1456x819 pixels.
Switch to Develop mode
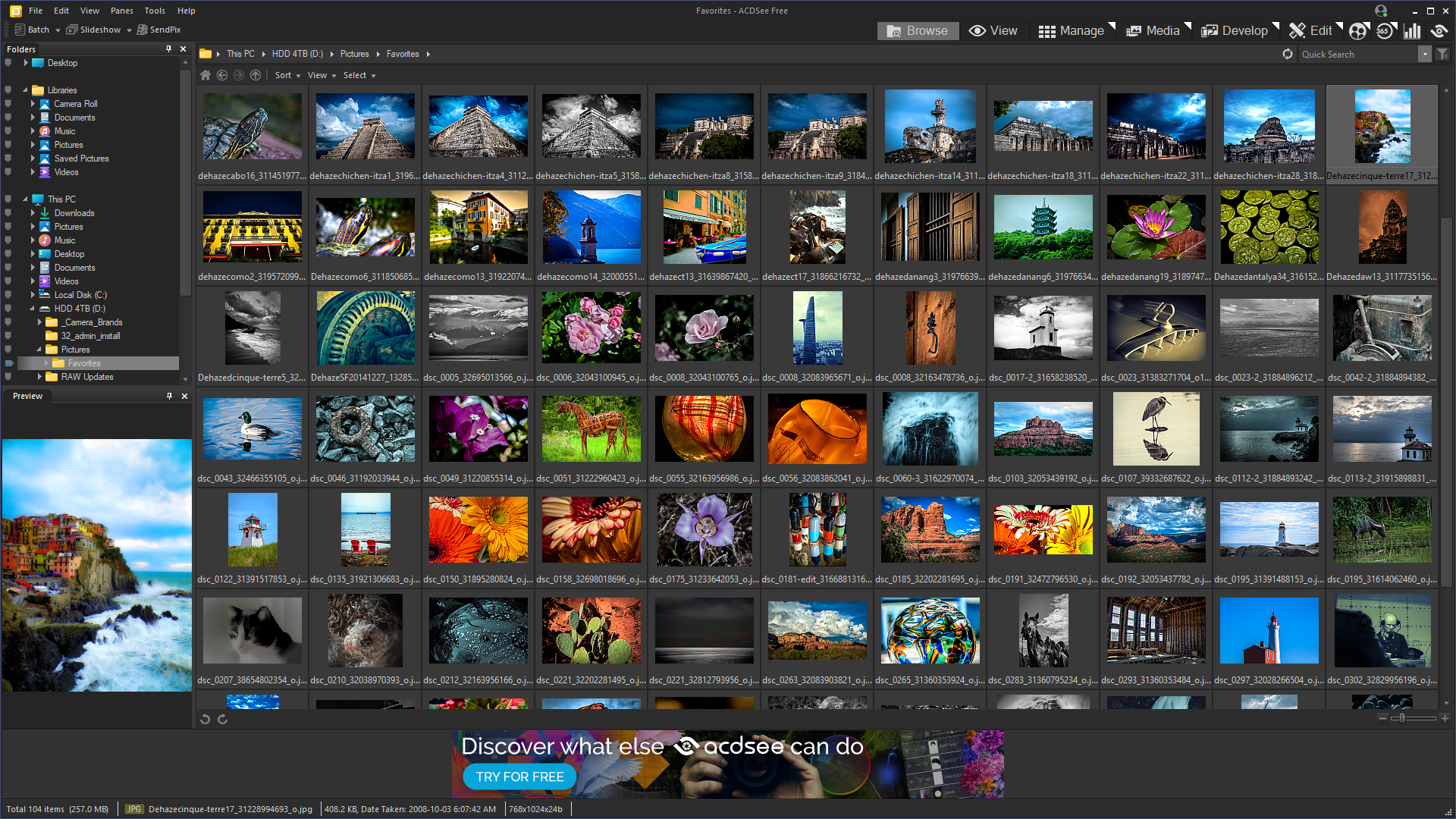point(1244,29)
